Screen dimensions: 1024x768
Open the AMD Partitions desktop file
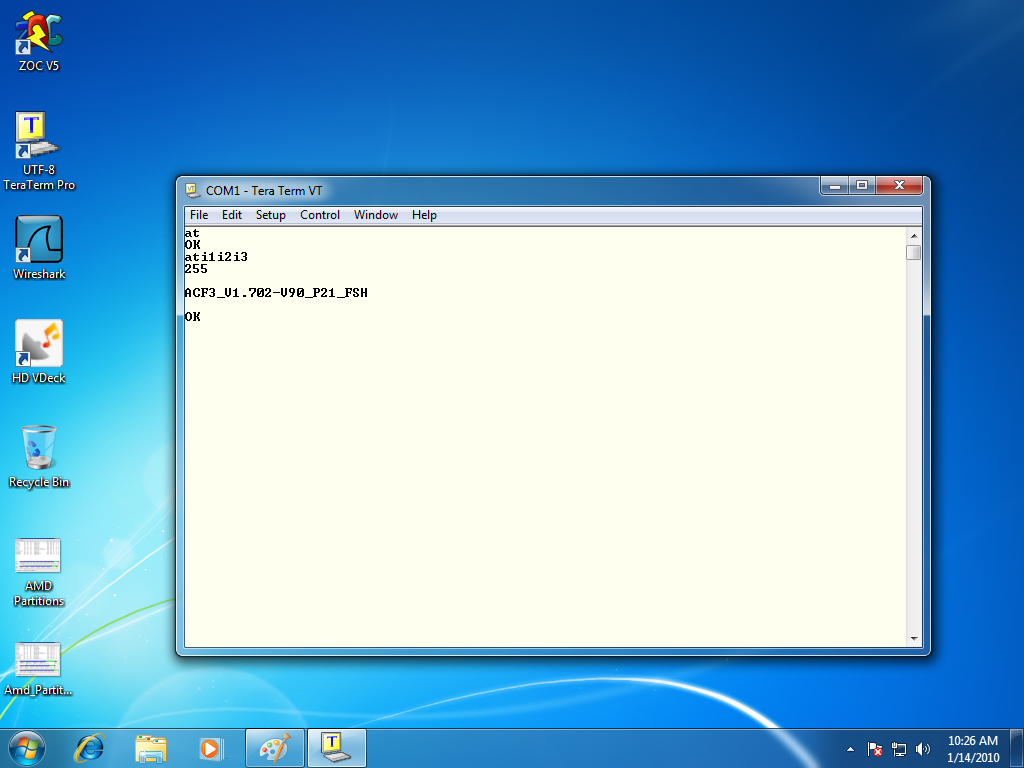tap(39, 557)
